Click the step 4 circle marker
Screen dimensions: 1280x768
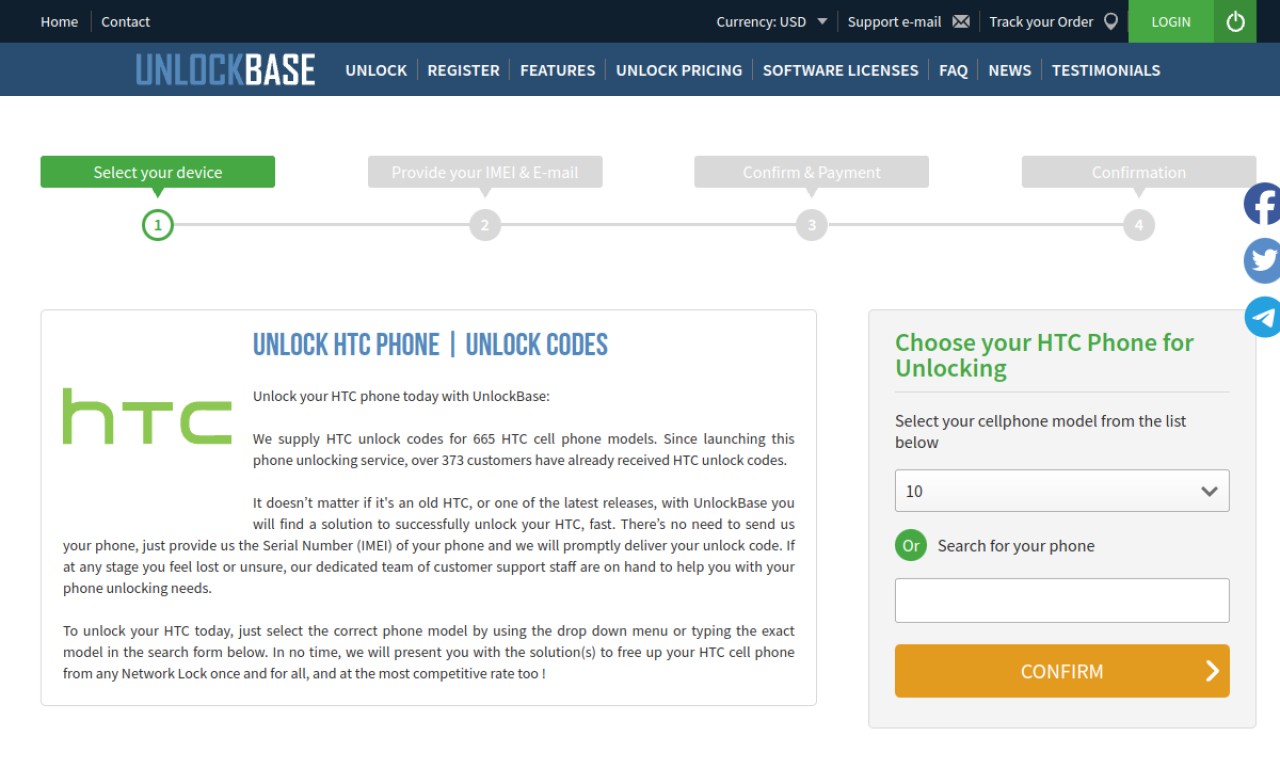click(x=1139, y=225)
